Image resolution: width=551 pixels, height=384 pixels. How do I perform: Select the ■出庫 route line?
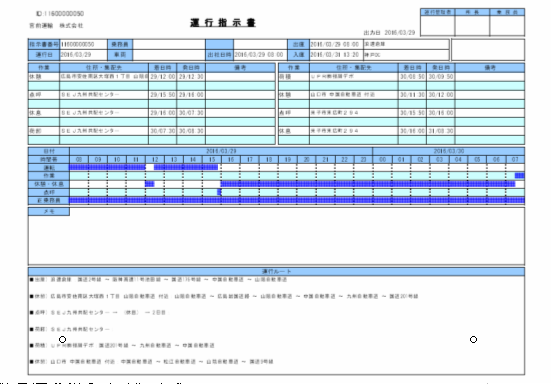(x=158, y=280)
